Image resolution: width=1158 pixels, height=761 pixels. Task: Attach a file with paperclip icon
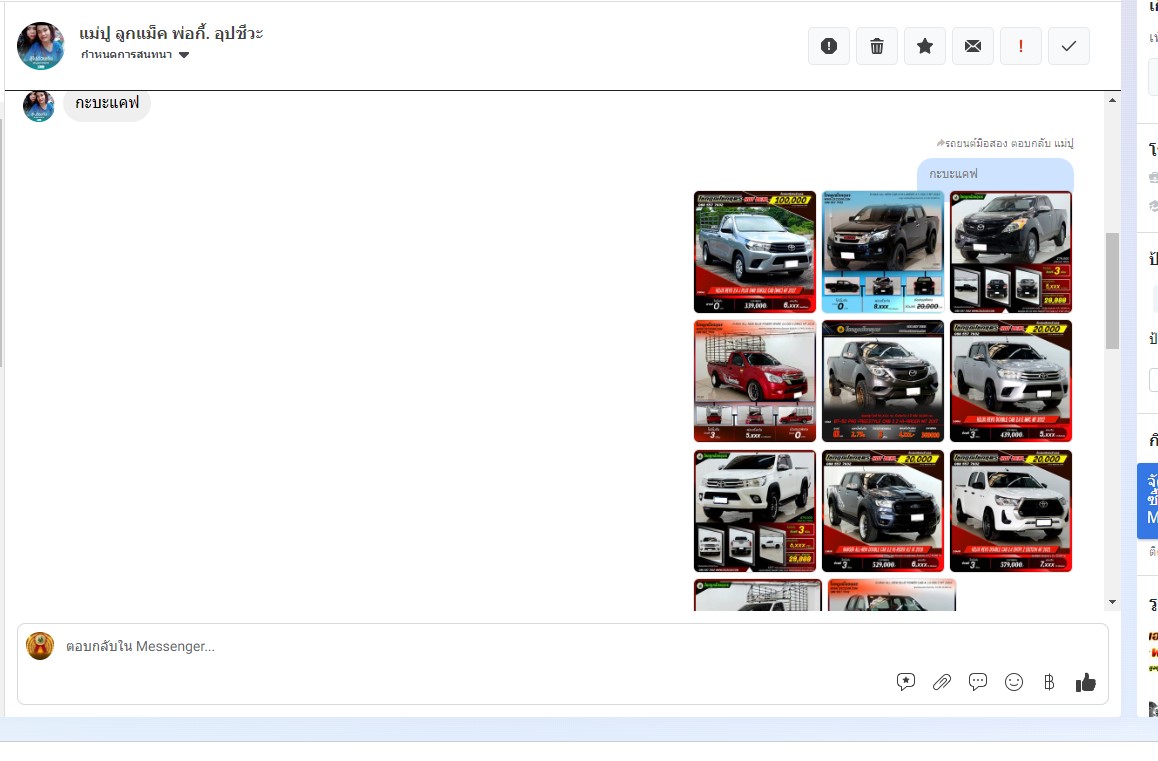[942, 682]
